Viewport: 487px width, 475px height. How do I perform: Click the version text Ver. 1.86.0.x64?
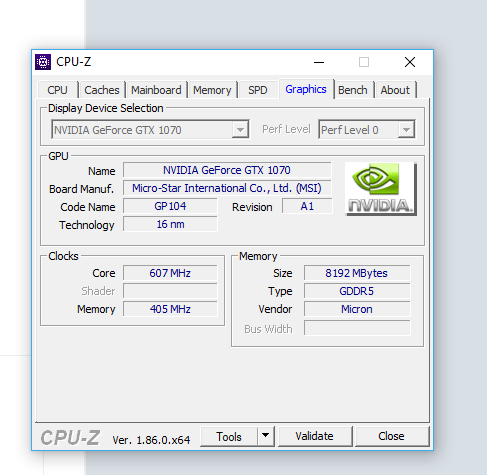tap(151, 440)
